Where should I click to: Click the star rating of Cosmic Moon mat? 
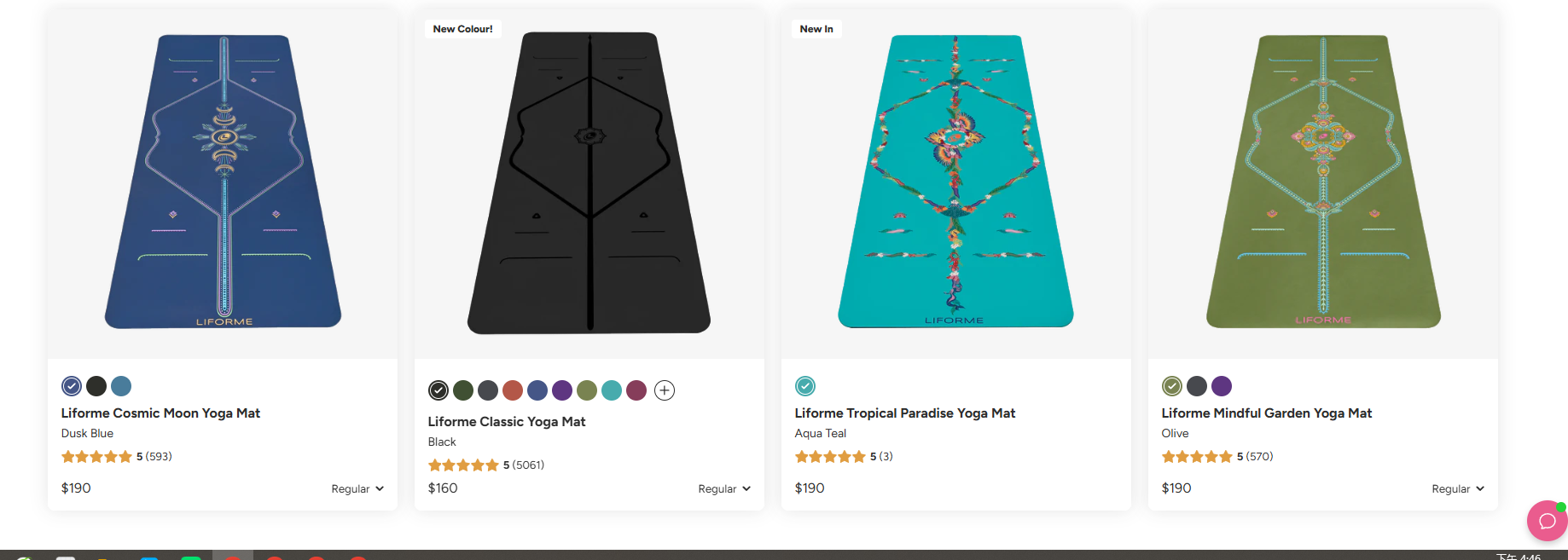pos(96,457)
